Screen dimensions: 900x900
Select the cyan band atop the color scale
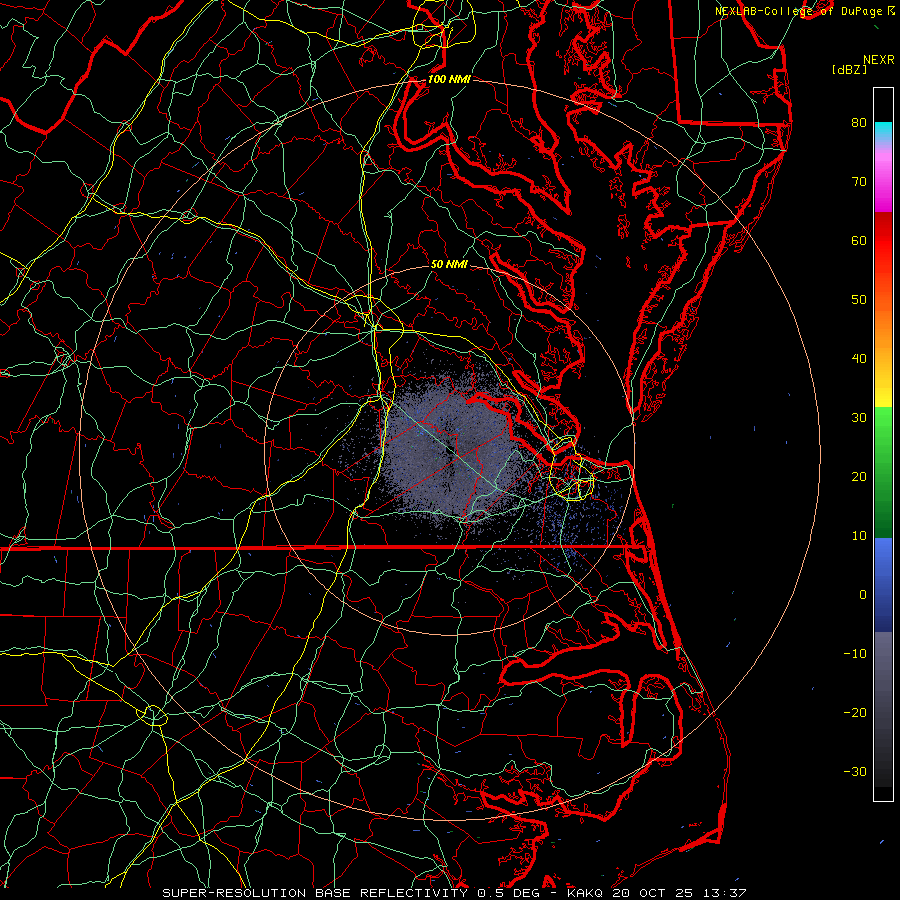tap(883, 129)
